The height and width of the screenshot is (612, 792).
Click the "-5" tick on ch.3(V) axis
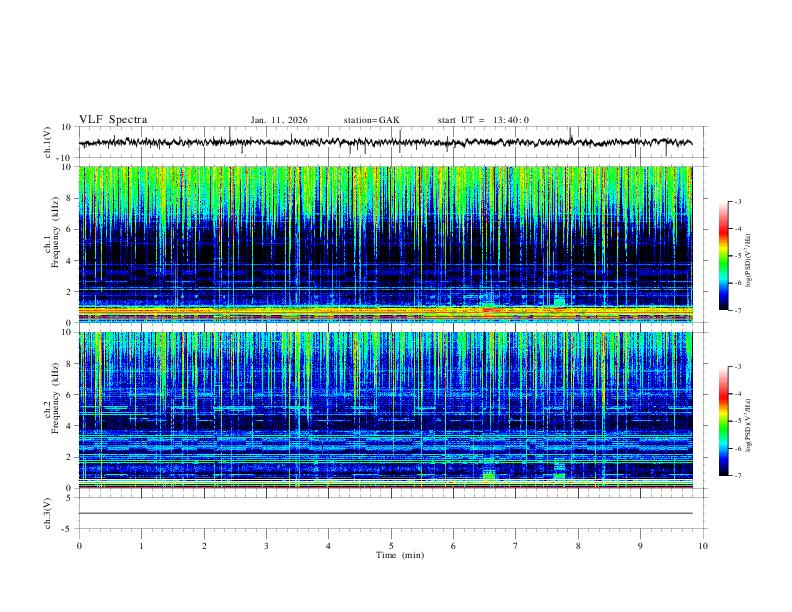(x=68, y=529)
